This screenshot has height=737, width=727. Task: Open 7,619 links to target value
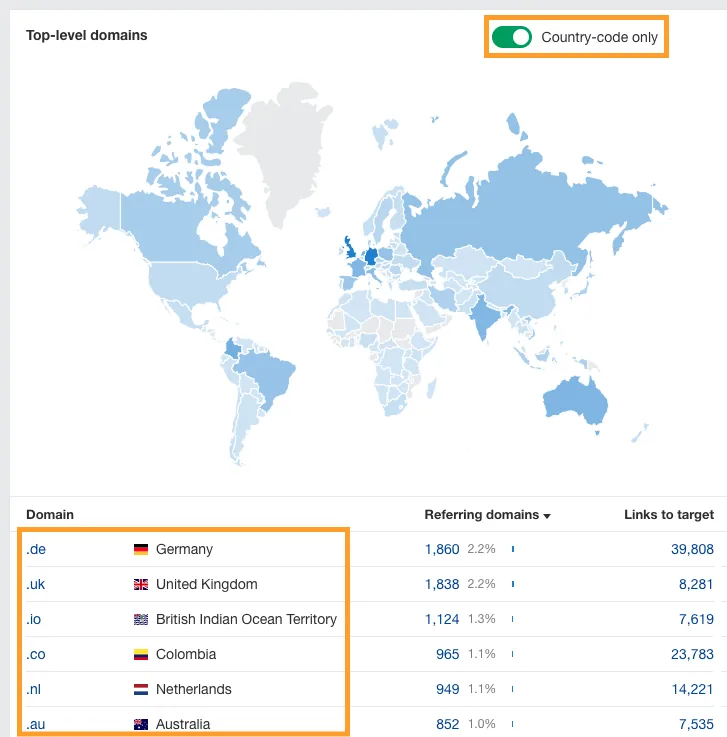[x=696, y=619]
